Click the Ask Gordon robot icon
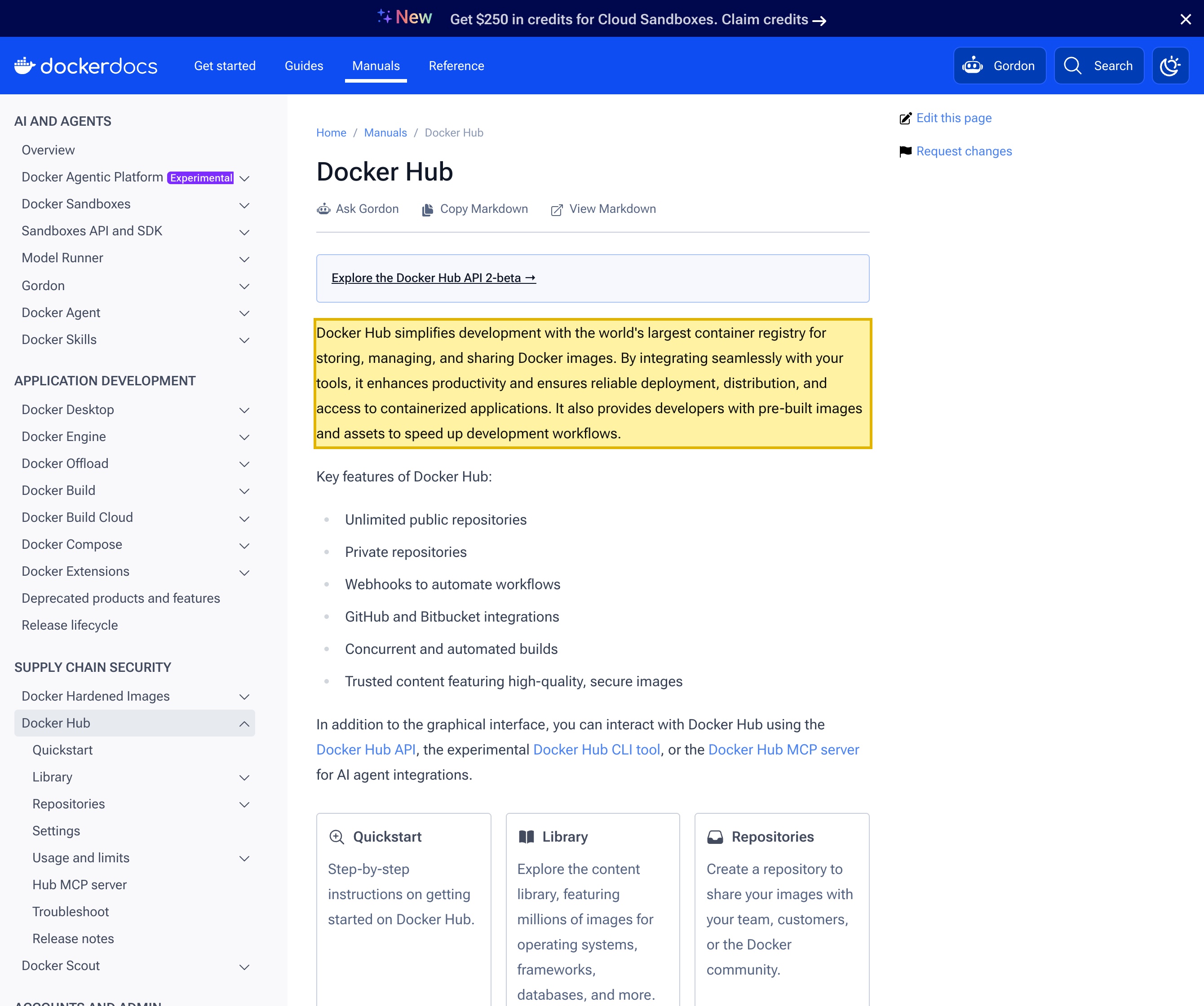1204x1006 pixels. tap(323, 209)
